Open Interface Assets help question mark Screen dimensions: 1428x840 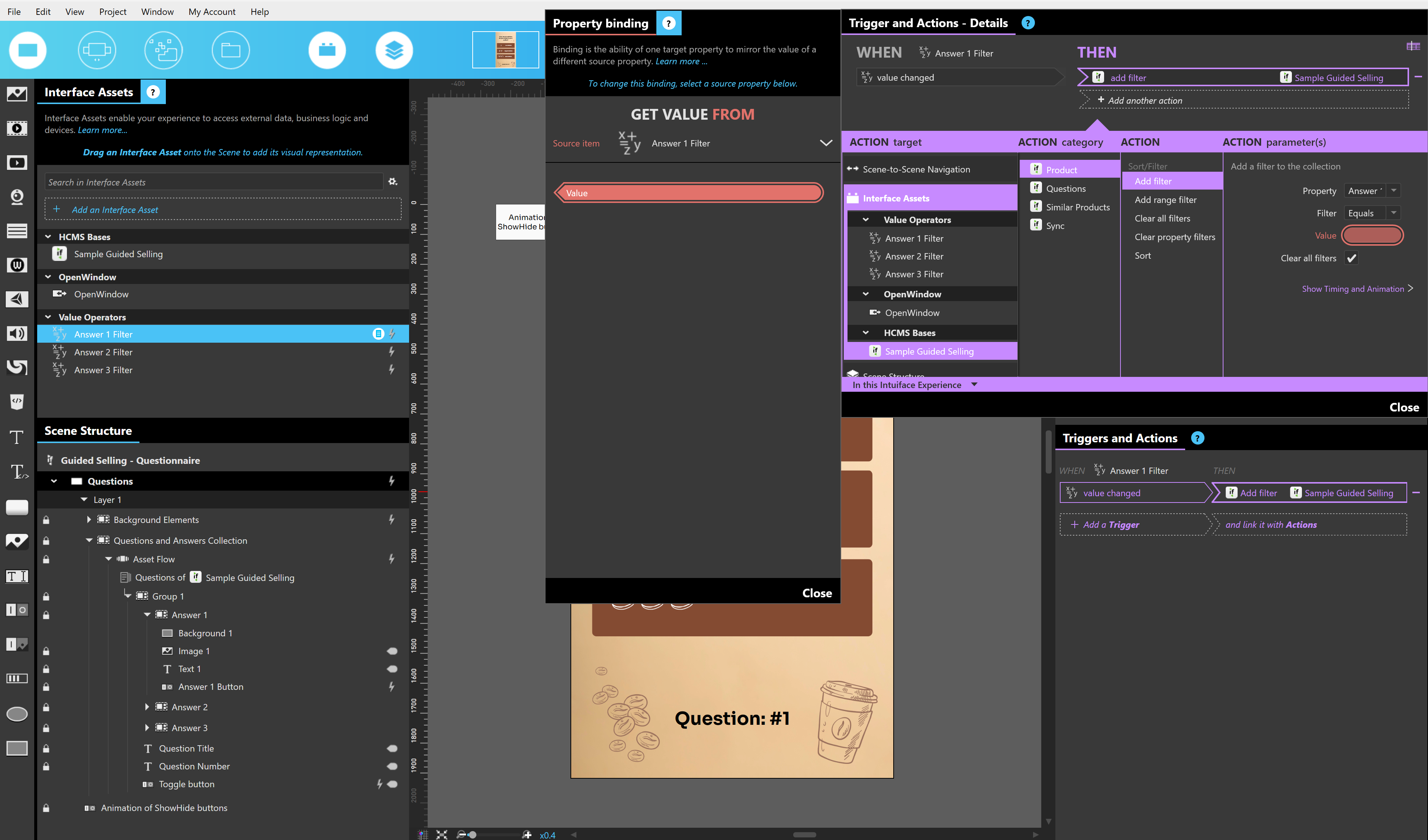pos(152,92)
